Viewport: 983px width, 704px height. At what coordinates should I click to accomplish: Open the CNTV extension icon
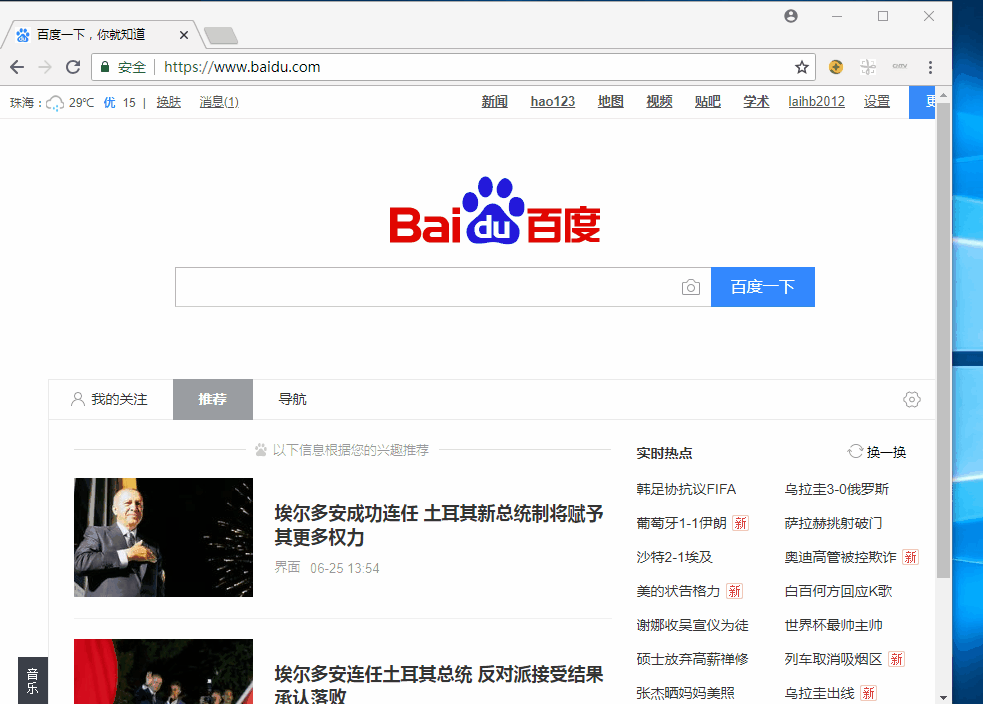click(x=900, y=66)
